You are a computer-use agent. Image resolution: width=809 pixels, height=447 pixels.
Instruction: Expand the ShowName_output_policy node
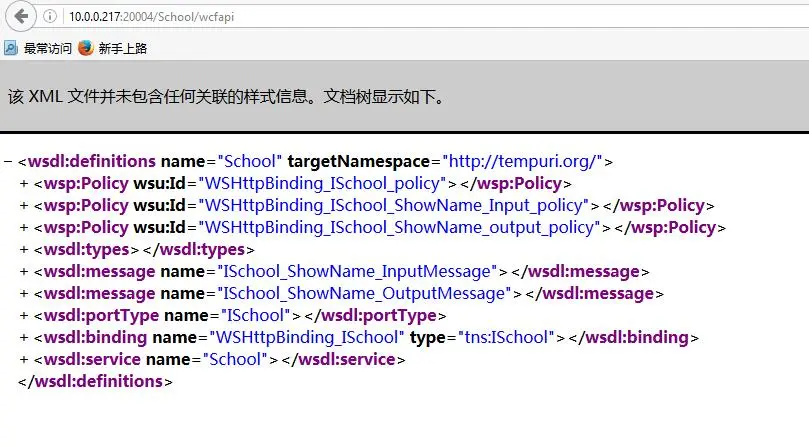click(24, 228)
